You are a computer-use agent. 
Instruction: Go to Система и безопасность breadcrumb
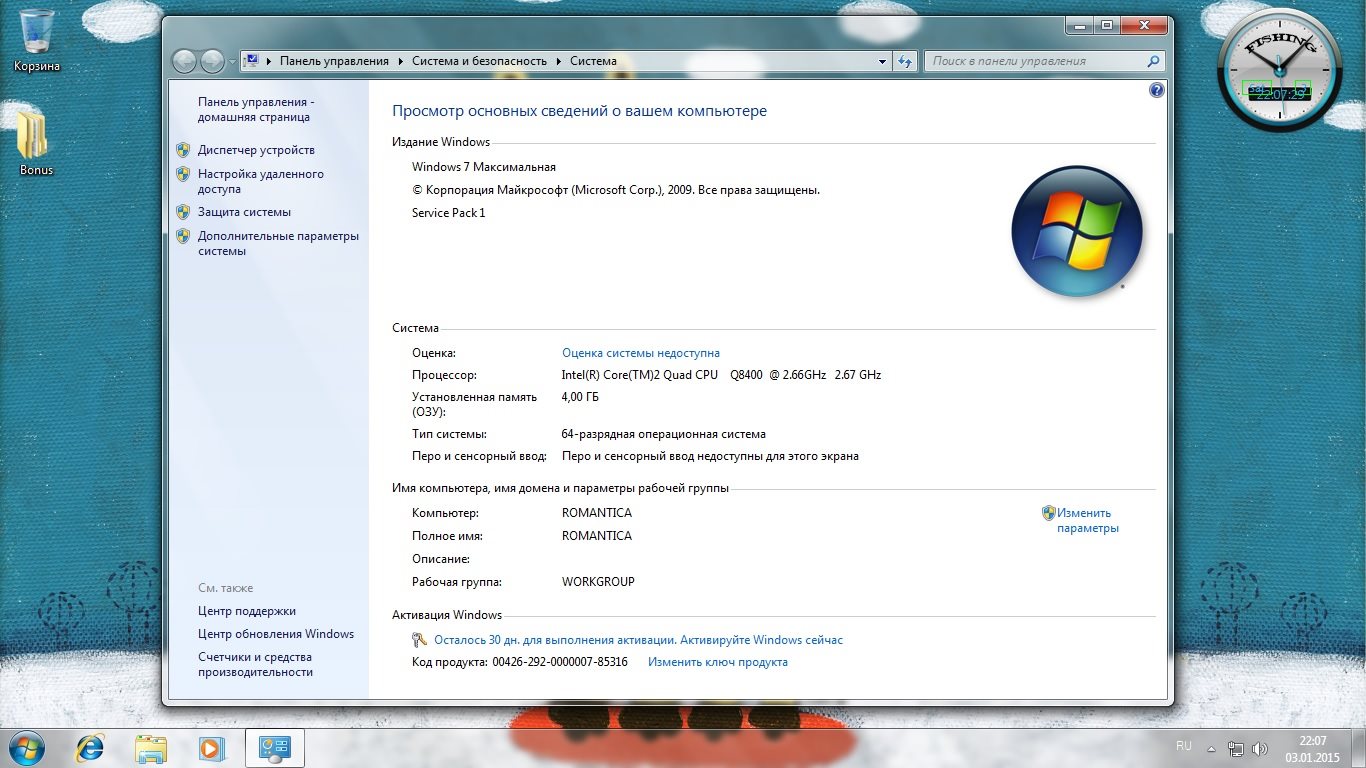pyautogui.click(x=479, y=61)
